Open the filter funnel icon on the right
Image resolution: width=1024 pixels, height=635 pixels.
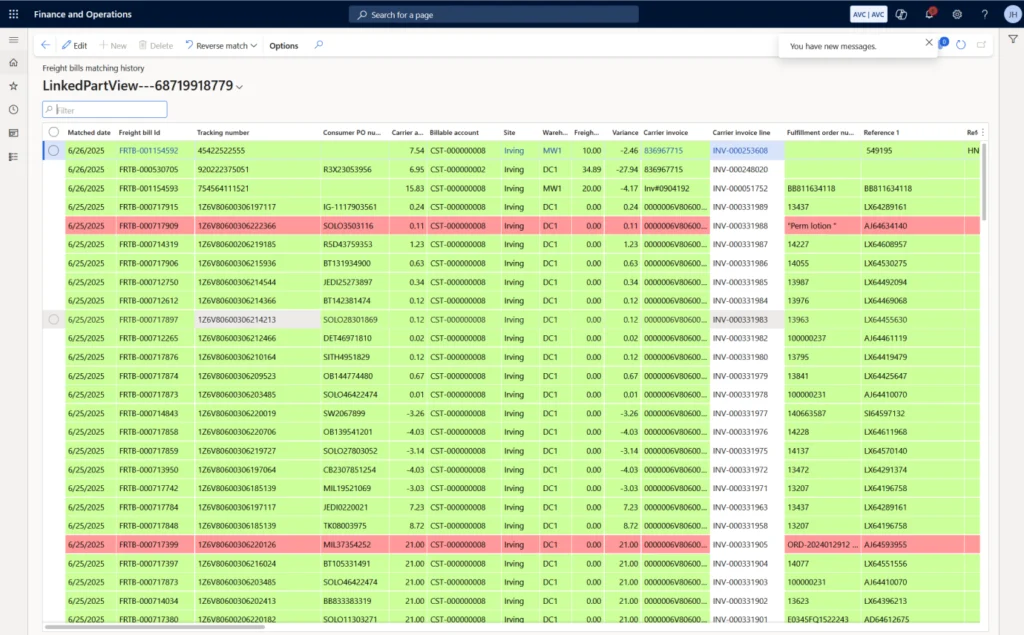pyautogui.click(x=1013, y=38)
